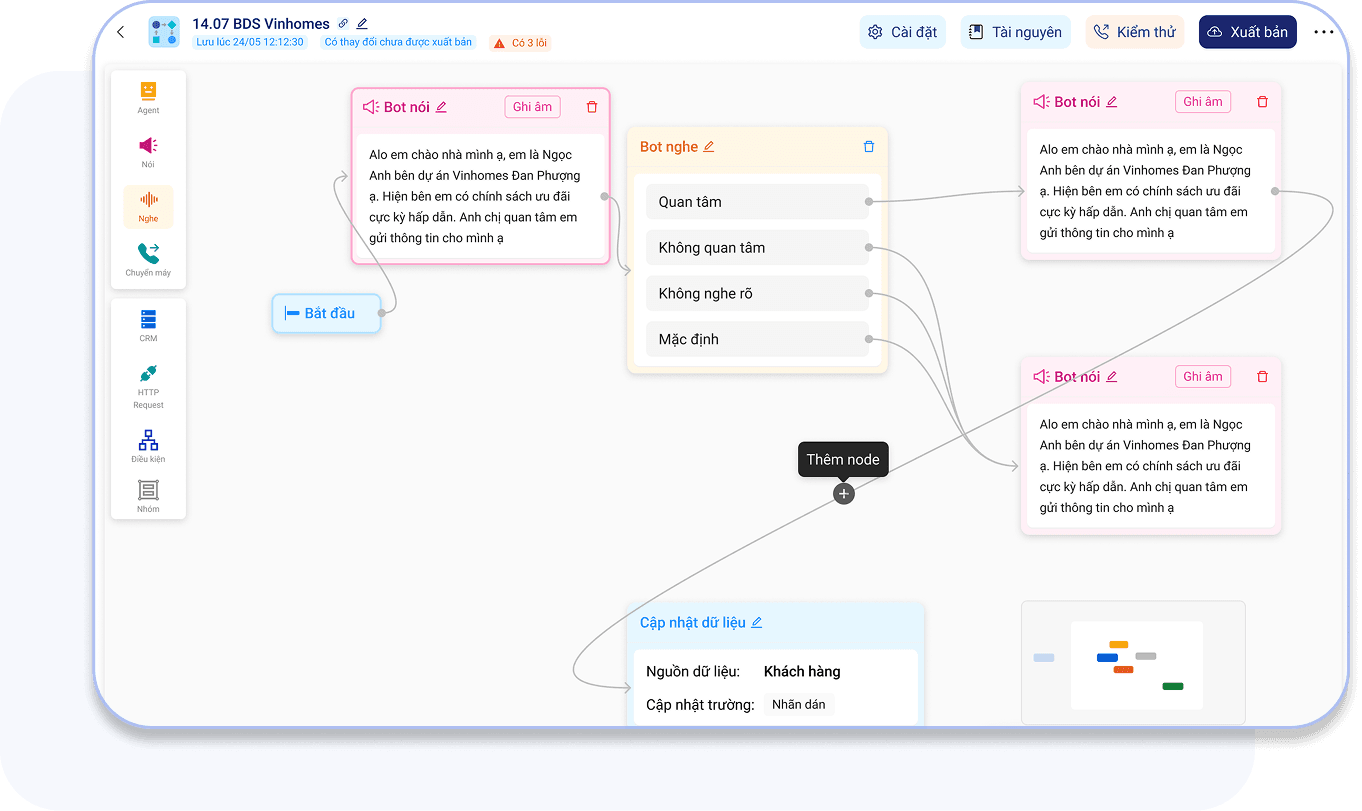Click the minimap thumbnail overview

1133,662
